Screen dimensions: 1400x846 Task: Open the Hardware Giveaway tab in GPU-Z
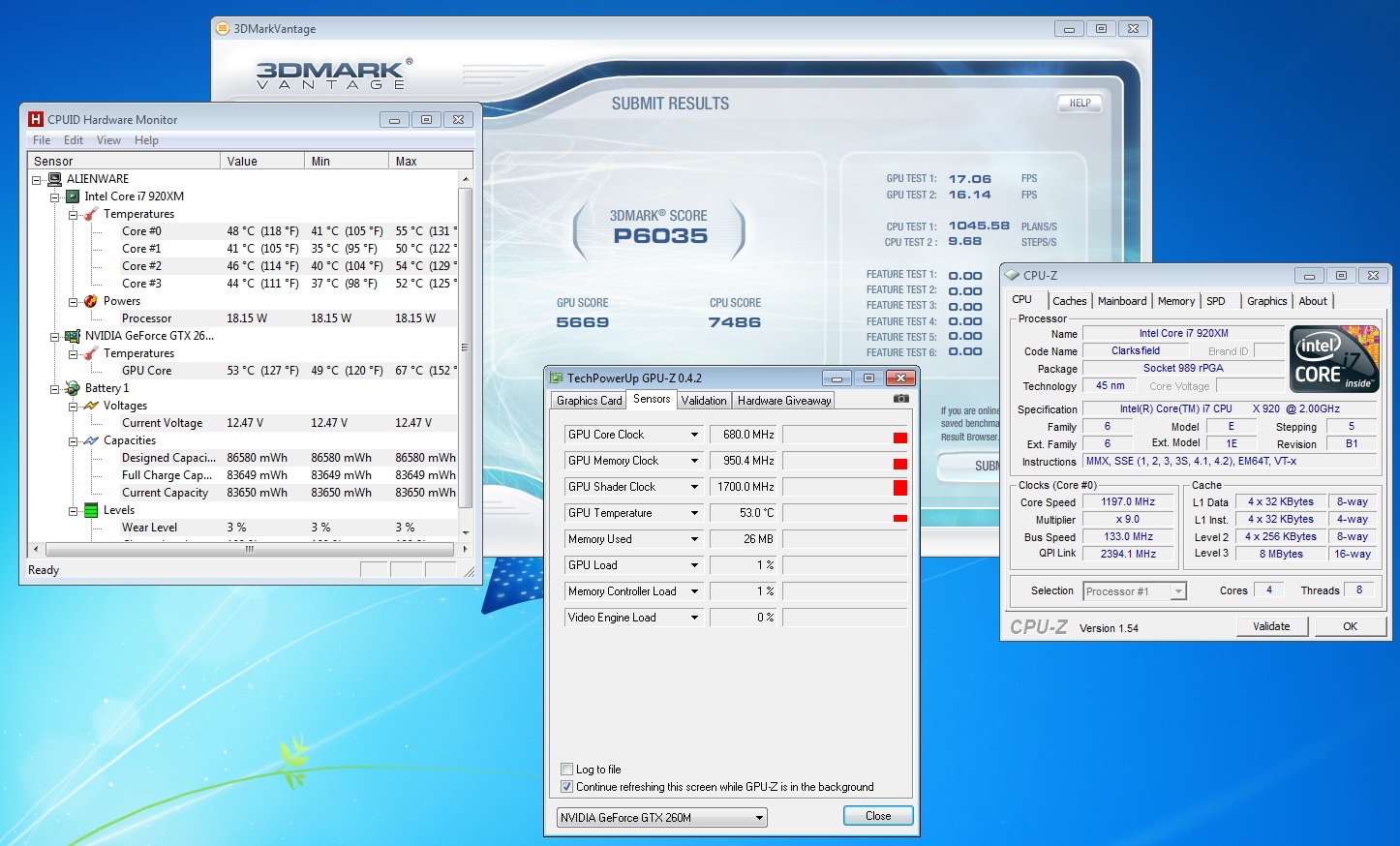(784, 401)
